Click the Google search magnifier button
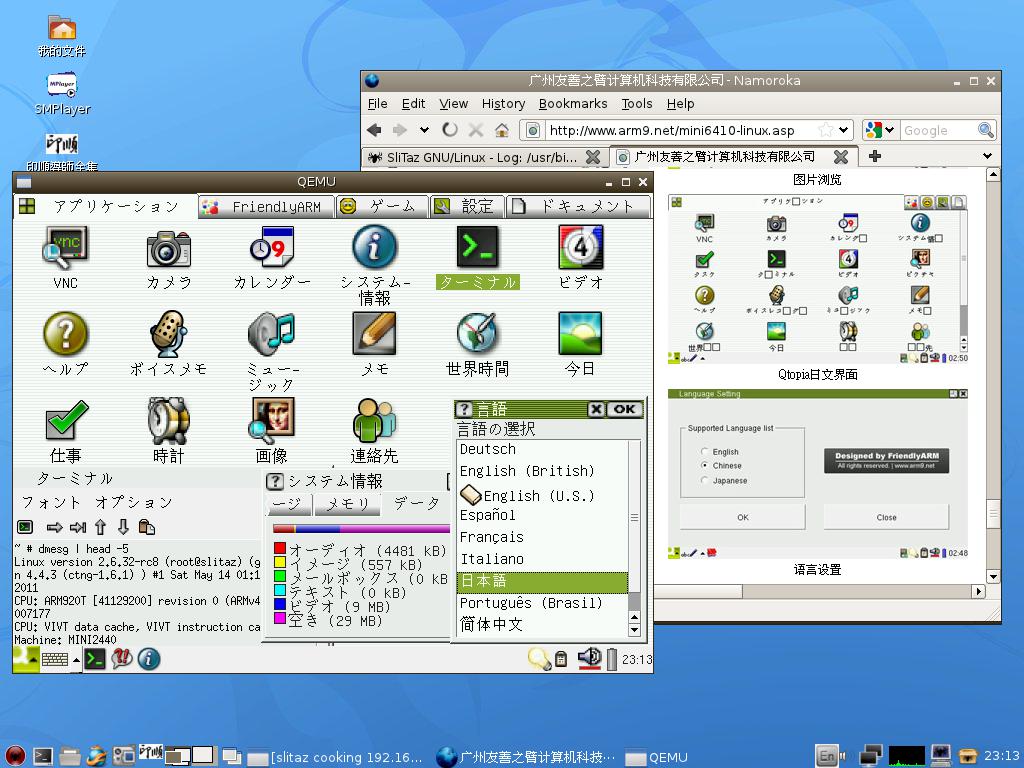 click(x=985, y=130)
